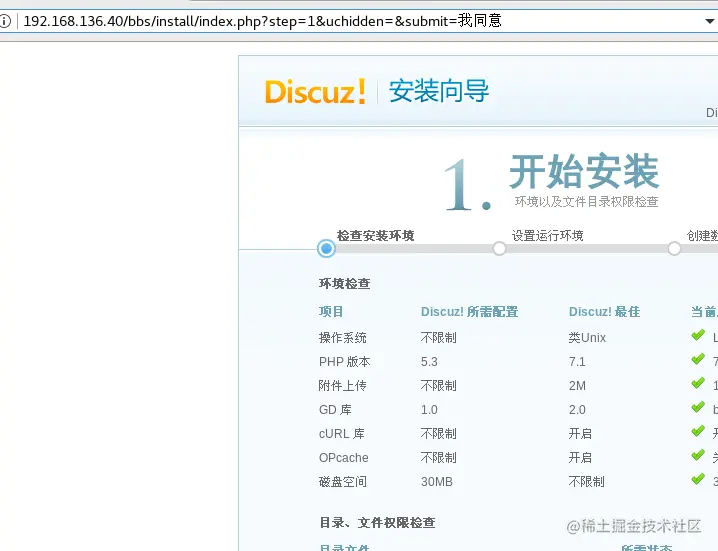718x551 pixels.
Task: Click the 项目 column header
Action: pos(331,312)
